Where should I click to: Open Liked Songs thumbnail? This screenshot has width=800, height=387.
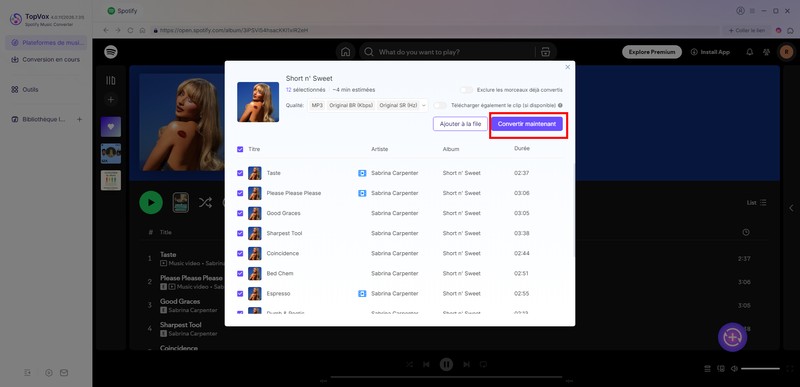pyautogui.click(x=111, y=127)
